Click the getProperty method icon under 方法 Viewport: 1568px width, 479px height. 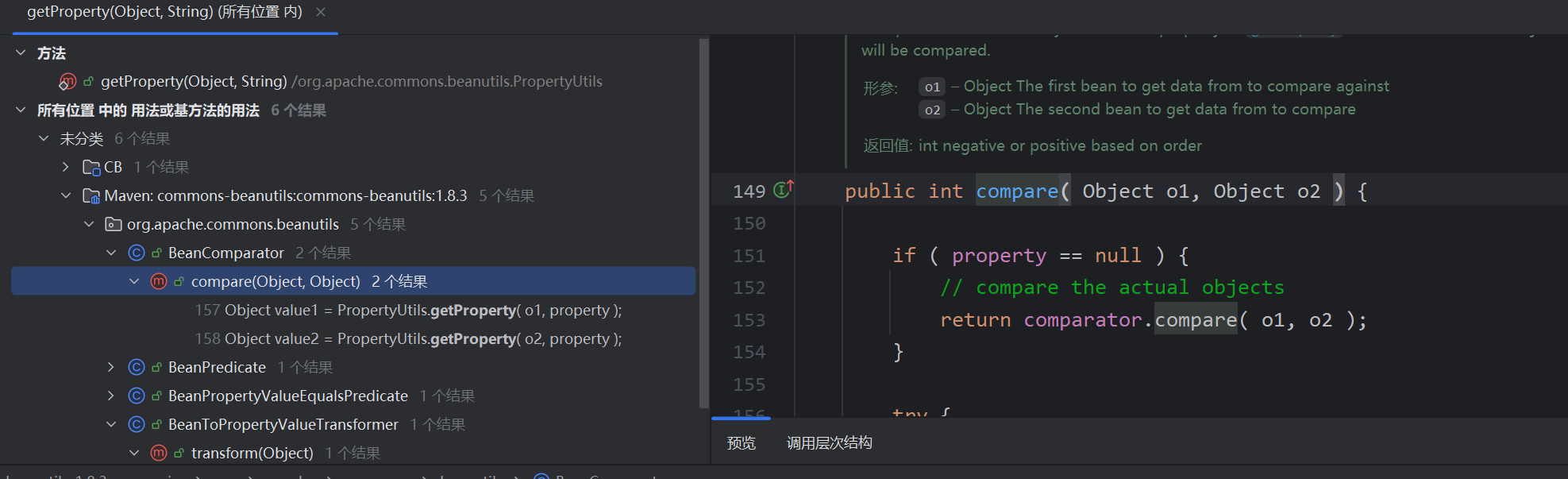[68, 81]
